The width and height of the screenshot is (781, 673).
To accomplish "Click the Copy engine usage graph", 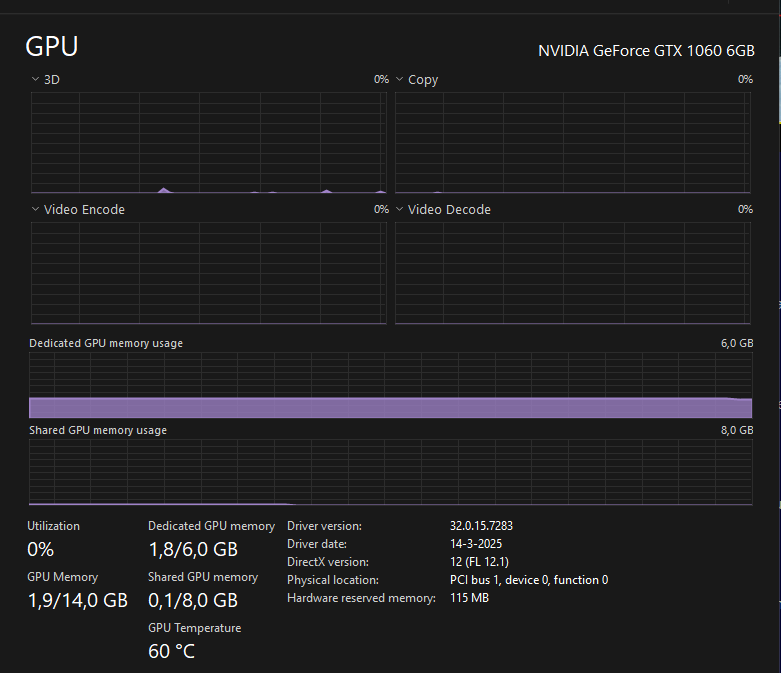I will click(x=573, y=142).
